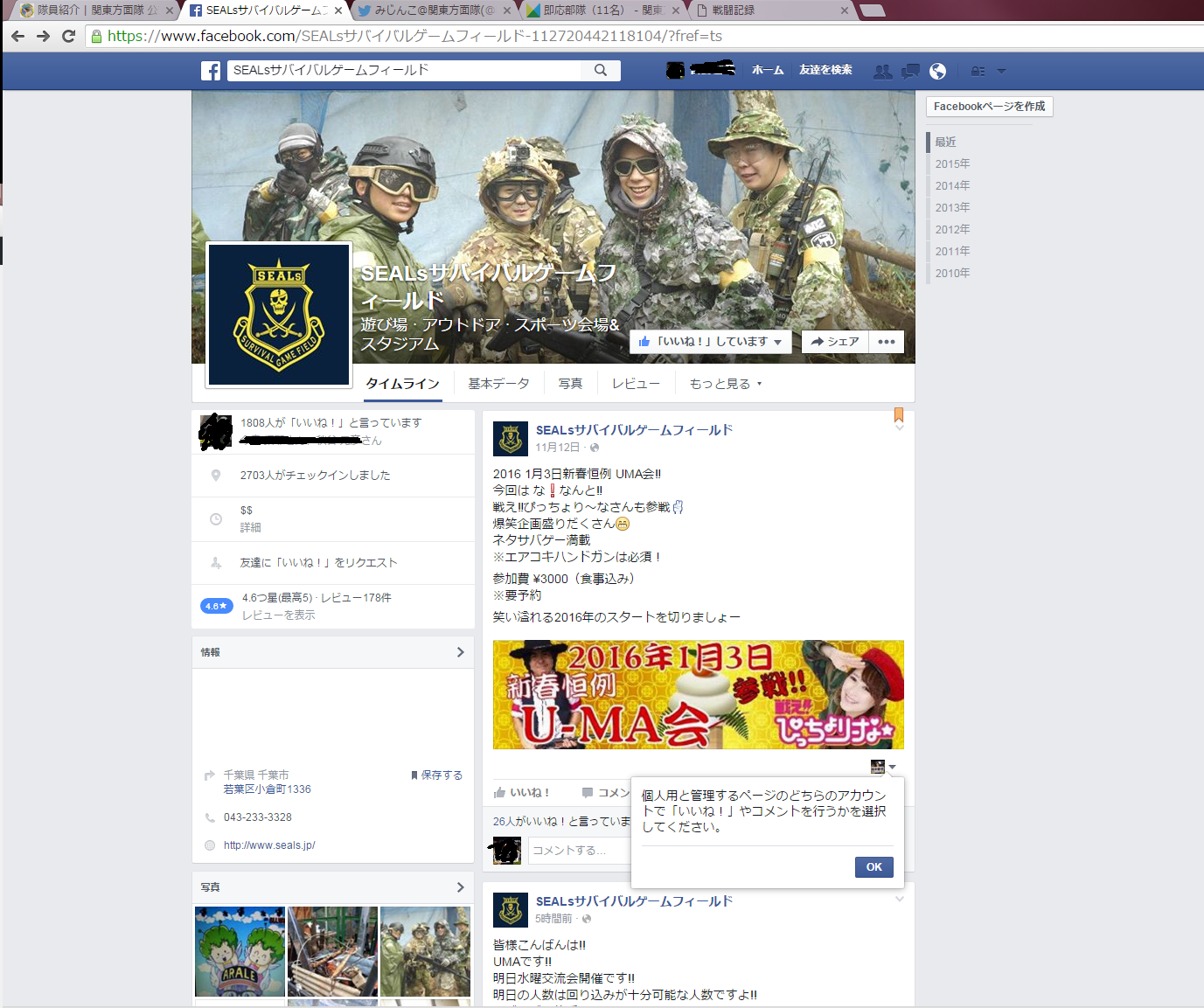Click the Facebook search input field
The width and height of the screenshot is (1204, 1008).
pyautogui.click(x=404, y=70)
